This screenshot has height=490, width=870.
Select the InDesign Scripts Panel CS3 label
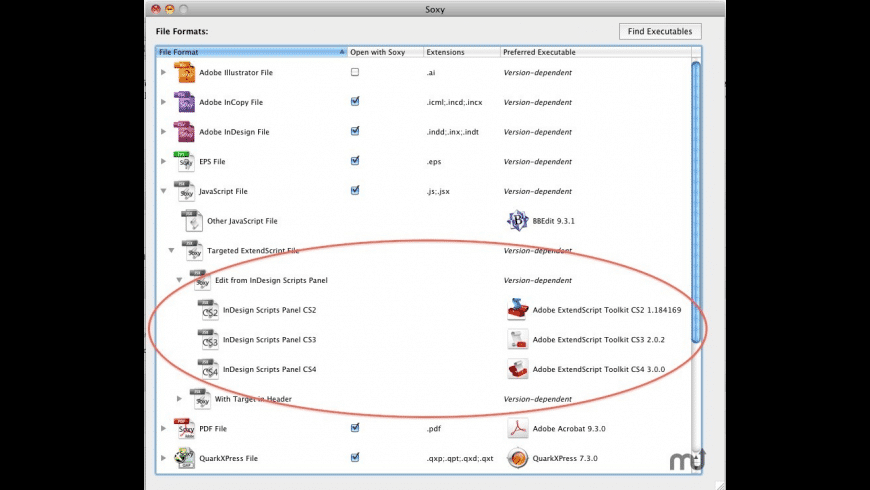coord(270,340)
